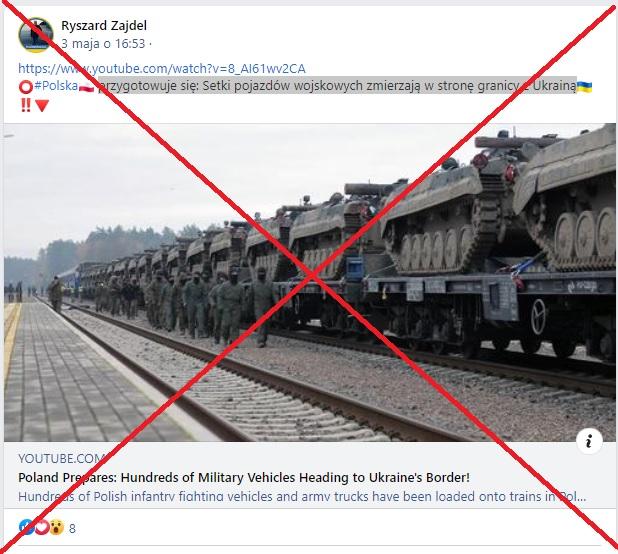The width and height of the screenshot is (618, 554).
Task: Click the info icon on link preview
Action: [589, 441]
